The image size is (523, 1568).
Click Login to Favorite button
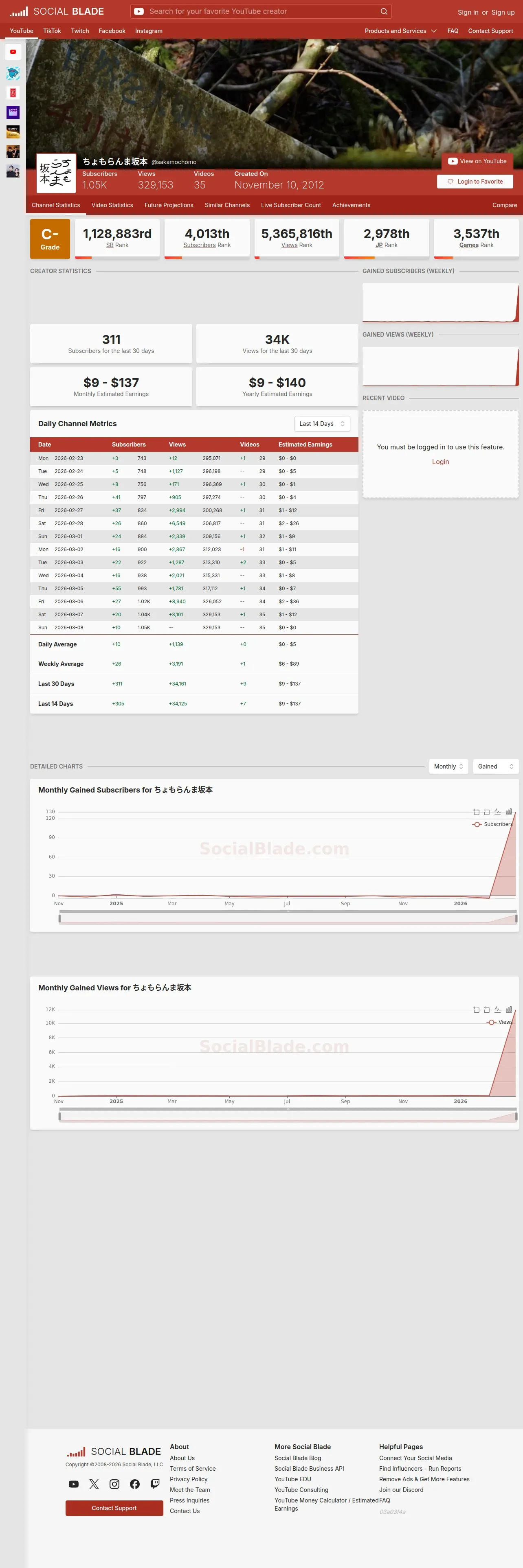pyautogui.click(x=475, y=182)
